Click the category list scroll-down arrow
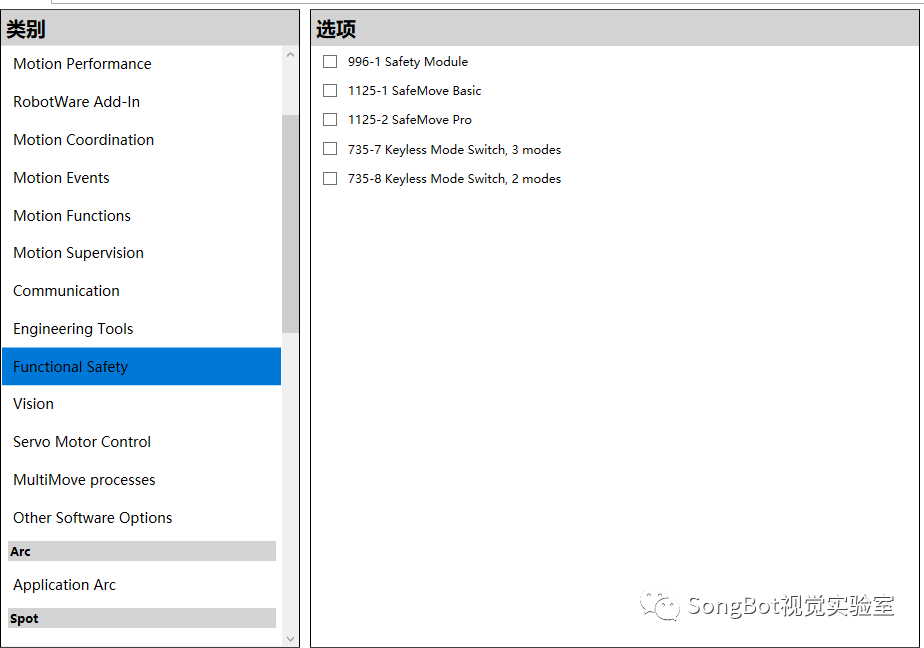924x648 pixels. pyautogui.click(x=290, y=639)
